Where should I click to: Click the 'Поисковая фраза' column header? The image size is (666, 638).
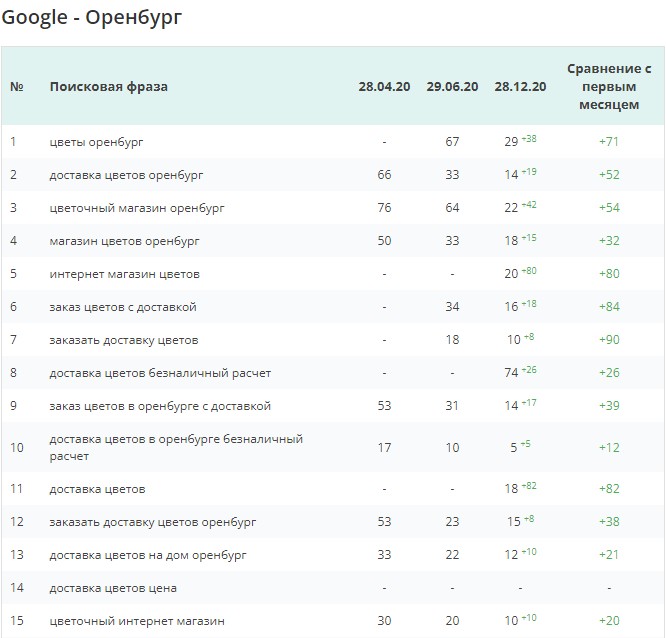coord(109,87)
